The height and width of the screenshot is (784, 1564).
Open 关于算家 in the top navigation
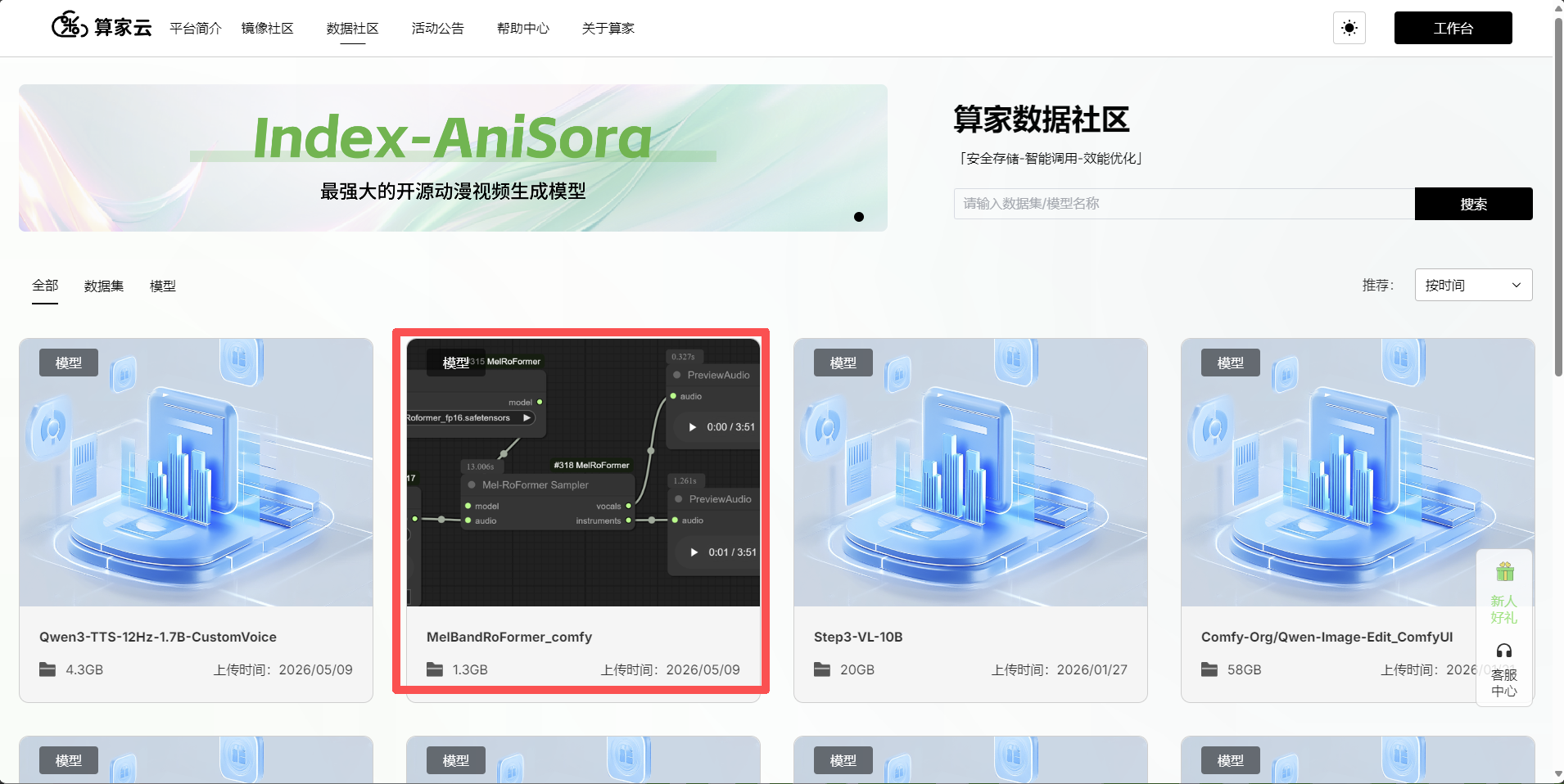click(608, 28)
